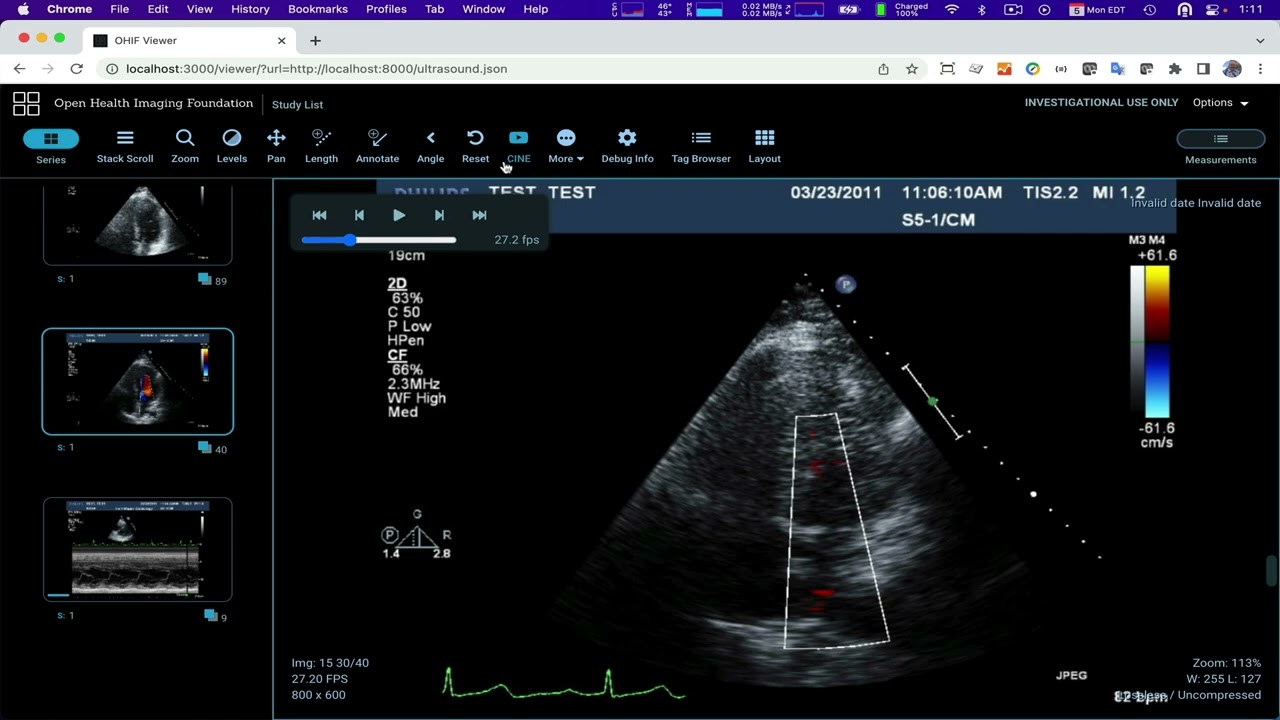This screenshot has height=720, width=1280.
Task: Skip to last cine frame
Action: tap(479, 215)
